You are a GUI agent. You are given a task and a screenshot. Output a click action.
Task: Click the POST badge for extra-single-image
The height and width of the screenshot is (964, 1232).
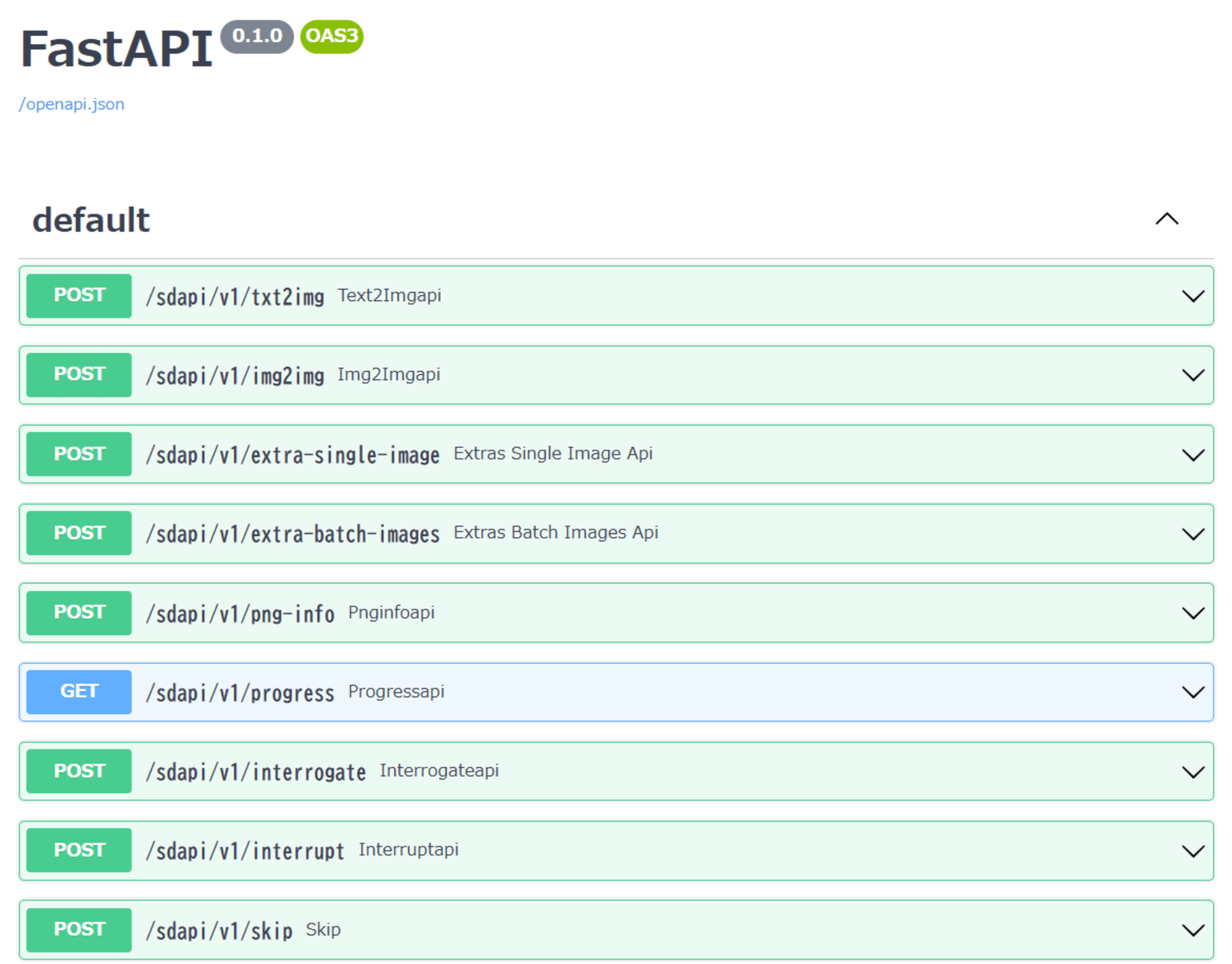[x=79, y=454]
